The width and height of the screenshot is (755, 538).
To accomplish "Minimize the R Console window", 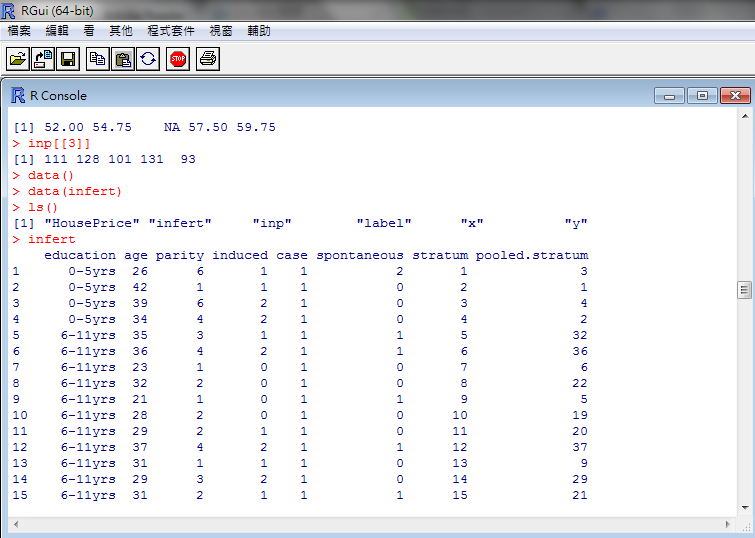I will (x=669, y=96).
